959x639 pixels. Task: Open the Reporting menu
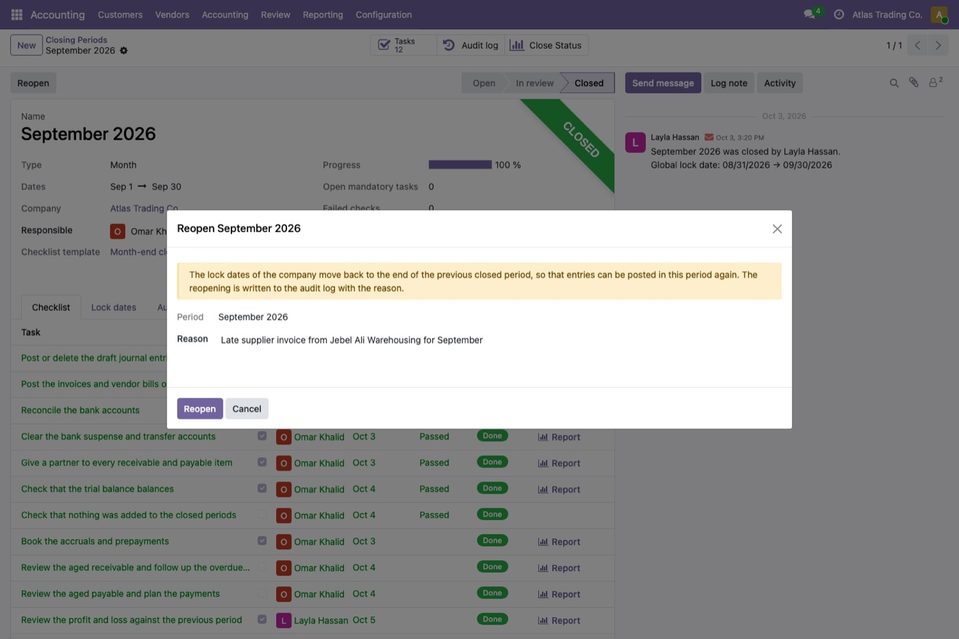click(x=323, y=15)
